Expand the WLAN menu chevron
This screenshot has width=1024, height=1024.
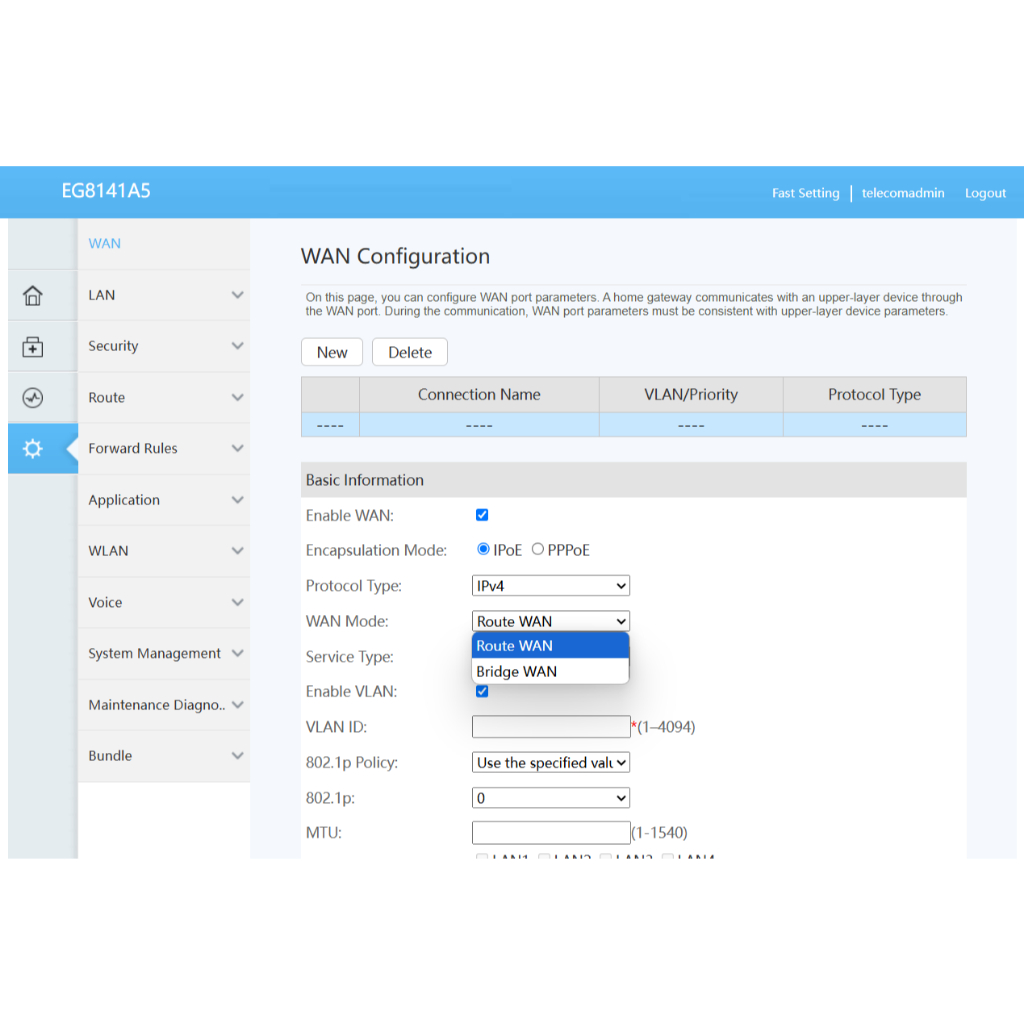(x=237, y=551)
